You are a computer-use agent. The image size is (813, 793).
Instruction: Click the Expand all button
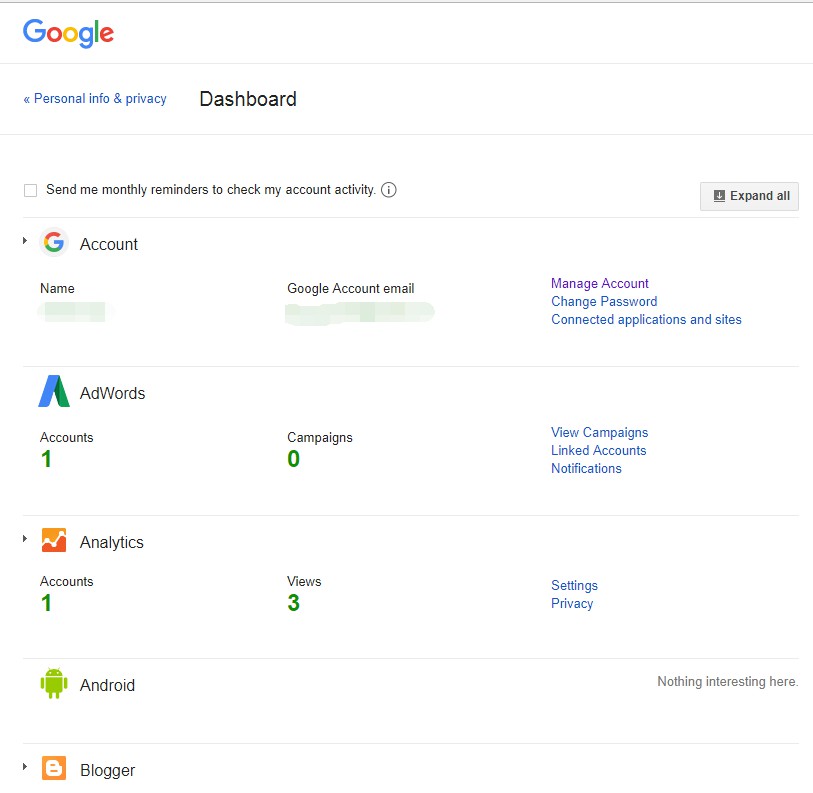[x=749, y=196]
